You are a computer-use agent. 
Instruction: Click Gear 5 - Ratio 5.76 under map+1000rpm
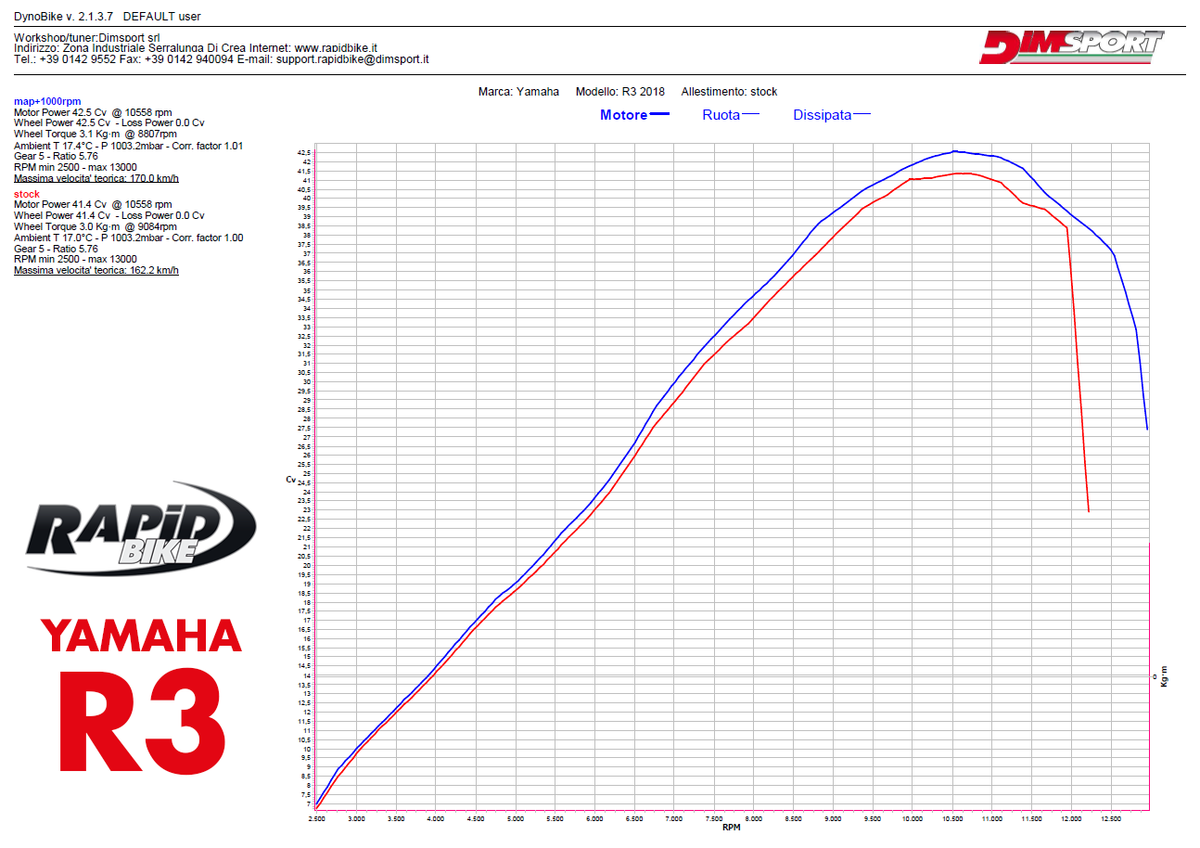click(x=55, y=157)
